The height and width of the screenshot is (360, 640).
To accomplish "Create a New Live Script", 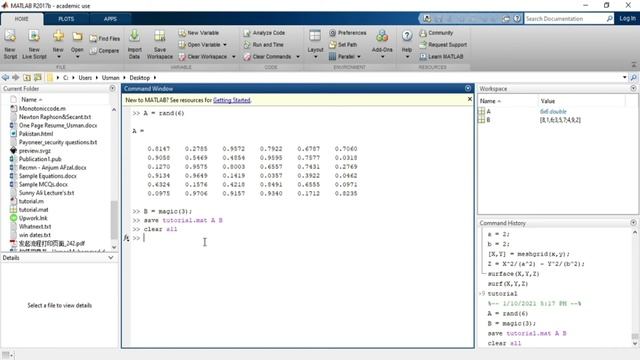I will 34,44.
